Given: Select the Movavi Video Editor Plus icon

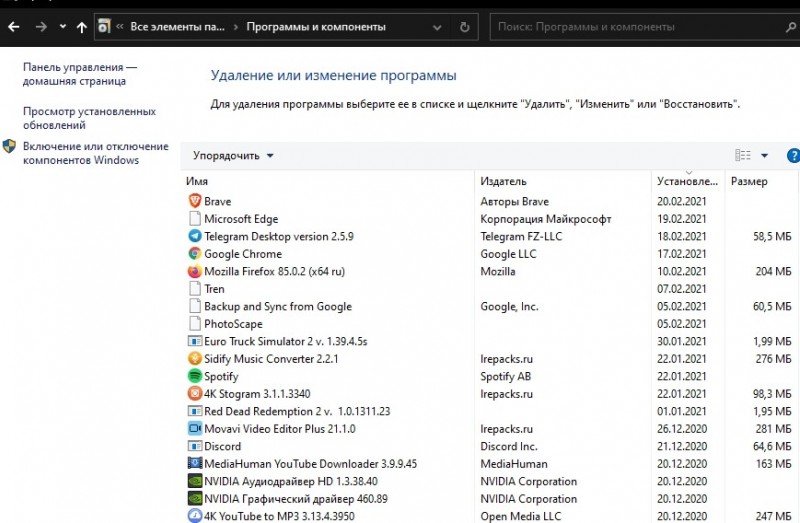Looking at the screenshot, I should click(194, 429).
